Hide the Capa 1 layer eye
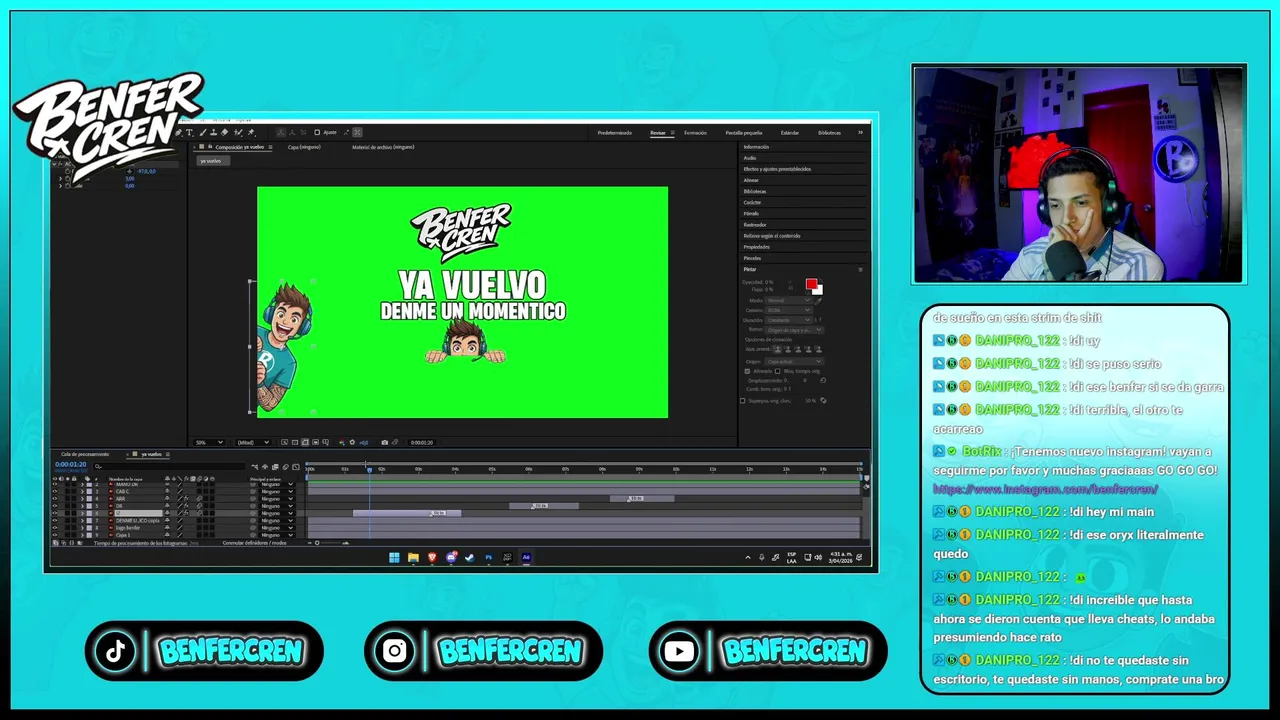 pos(55,535)
